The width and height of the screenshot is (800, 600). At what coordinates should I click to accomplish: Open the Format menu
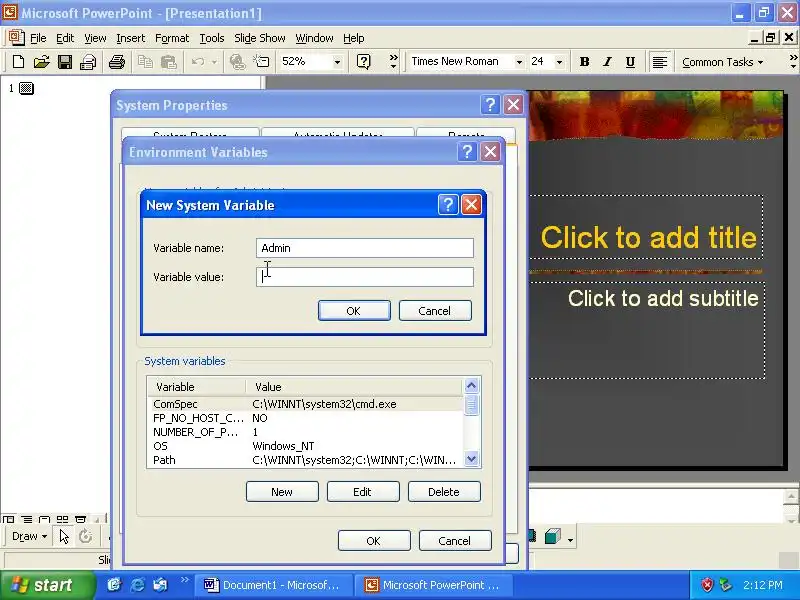pyautogui.click(x=172, y=38)
